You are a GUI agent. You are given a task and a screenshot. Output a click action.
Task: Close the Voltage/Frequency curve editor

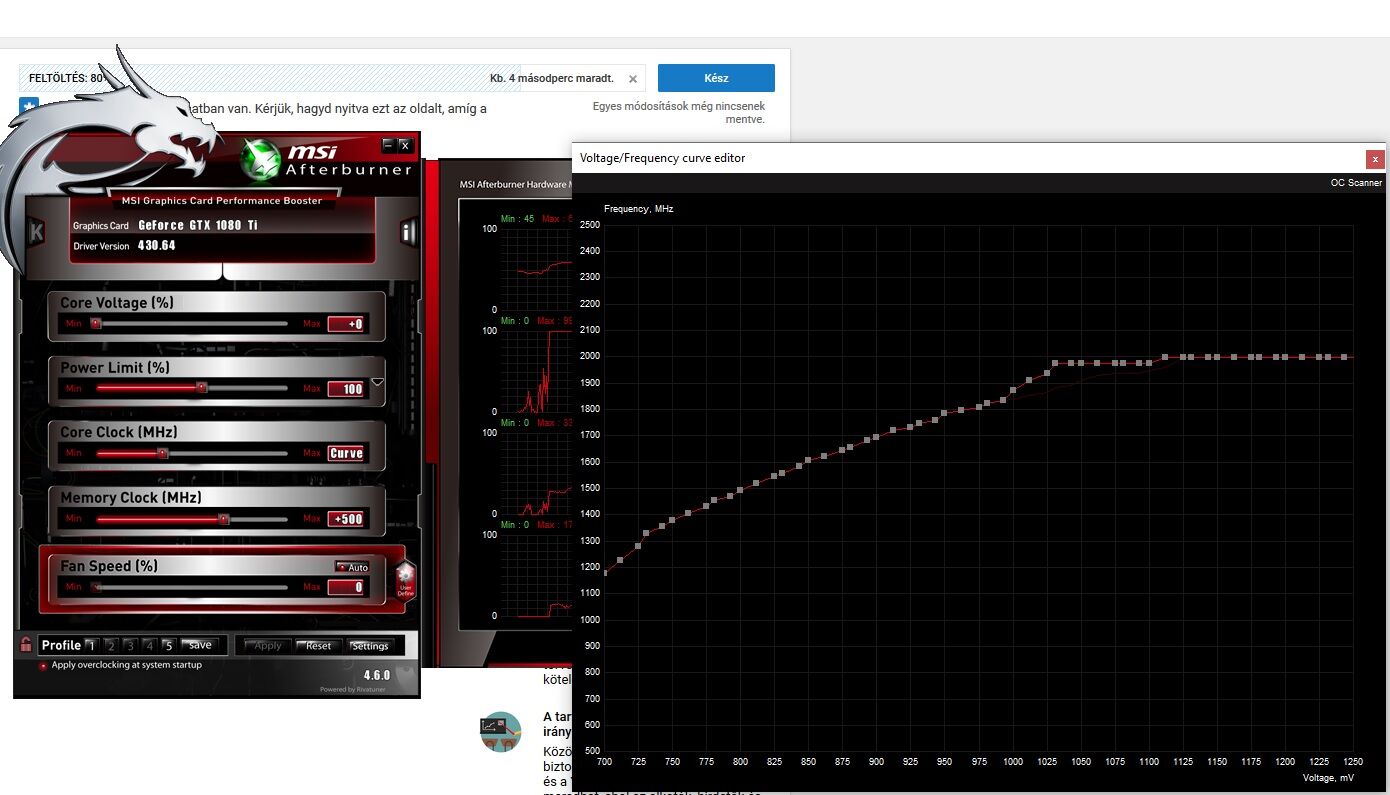(1376, 159)
